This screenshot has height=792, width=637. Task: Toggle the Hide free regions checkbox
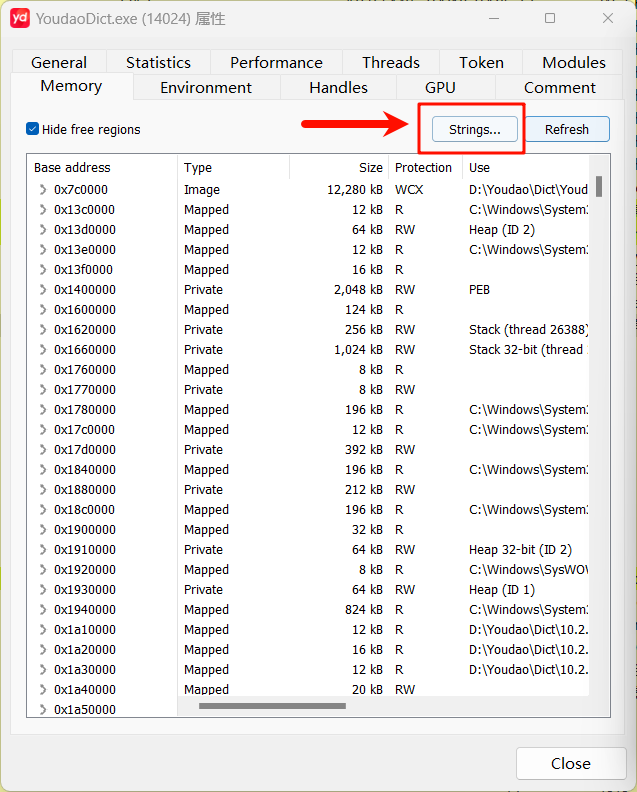32,129
